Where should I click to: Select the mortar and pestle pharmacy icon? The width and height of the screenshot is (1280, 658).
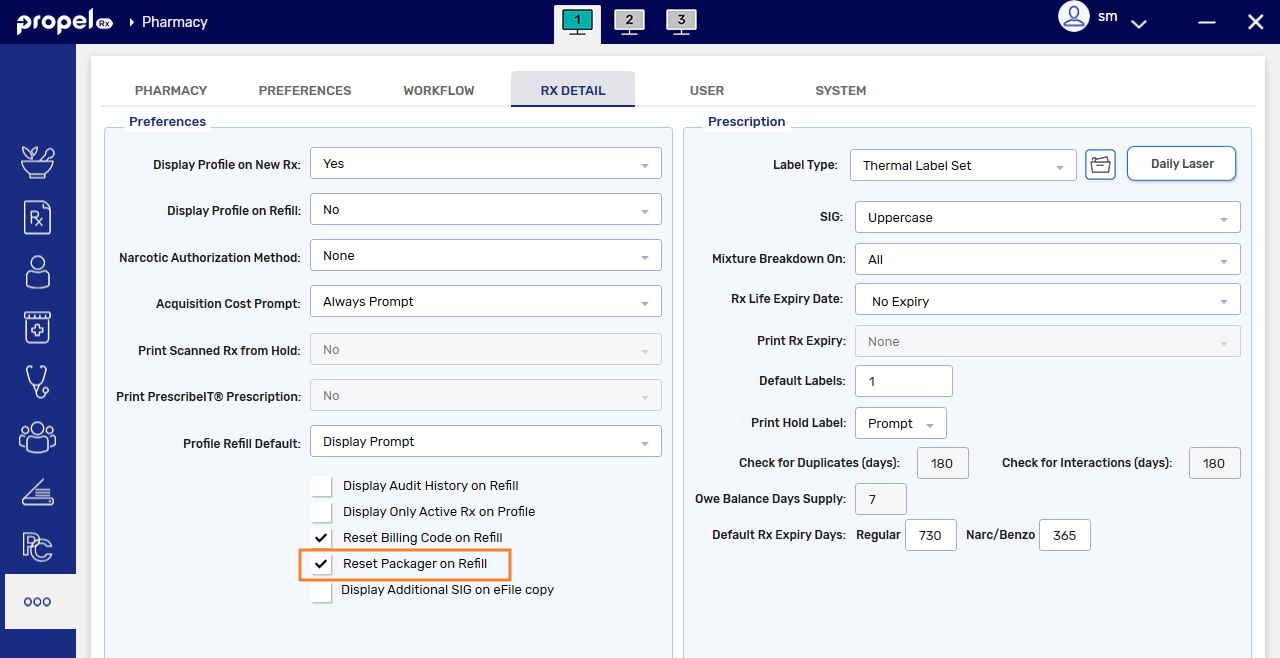[x=37, y=162]
